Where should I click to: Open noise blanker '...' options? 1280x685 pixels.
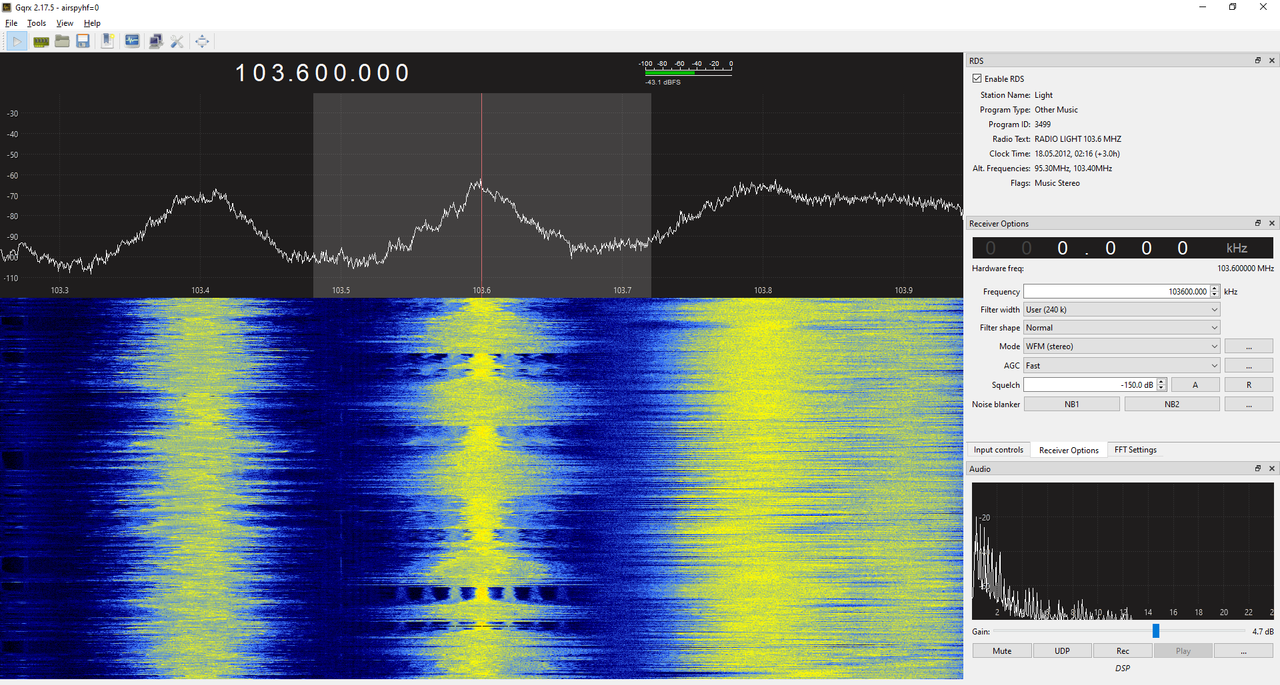pyautogui.click(x=1248, y=404)
